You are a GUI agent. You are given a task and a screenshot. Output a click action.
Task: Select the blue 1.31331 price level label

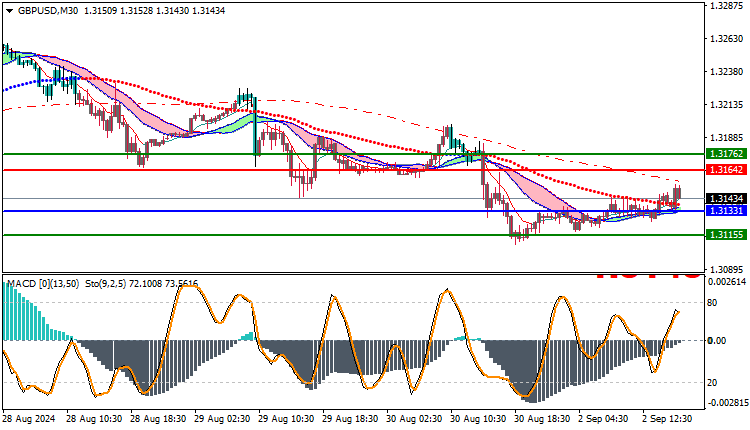pyautogui.click(x=726, y=210)
